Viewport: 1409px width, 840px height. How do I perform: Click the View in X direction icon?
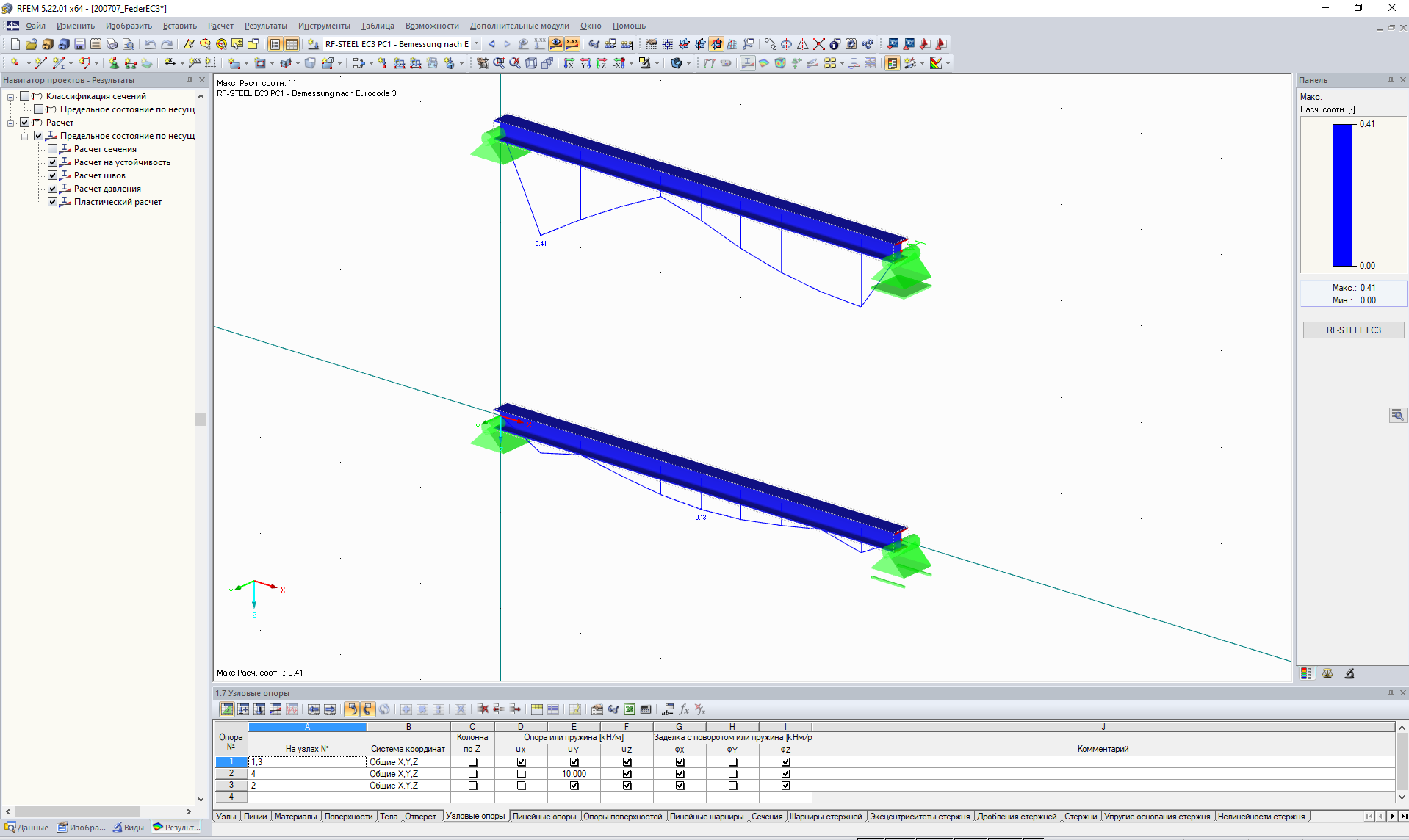point(569,63)
